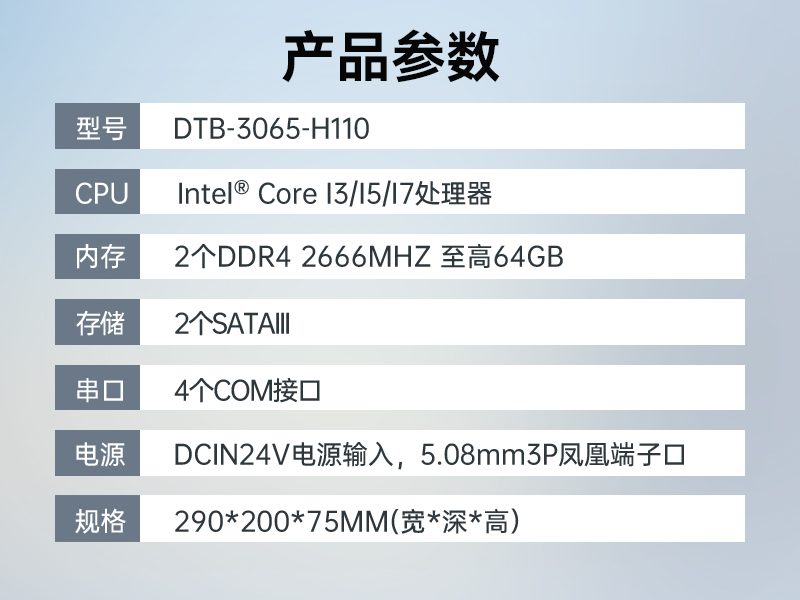Click the word Intel in CPU row
The width and height of the screenshot is (800, 600).
coord(205,193)
